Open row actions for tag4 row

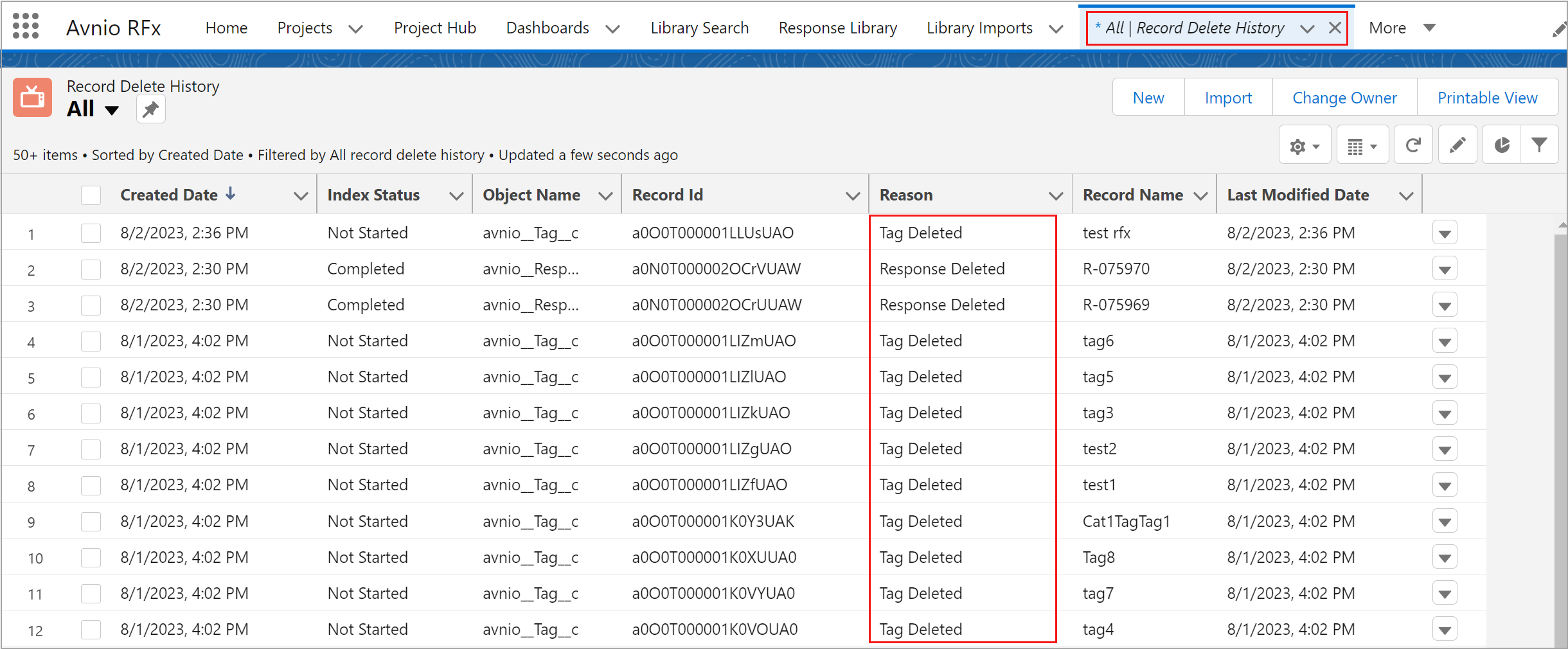(x=1445, y=630)
